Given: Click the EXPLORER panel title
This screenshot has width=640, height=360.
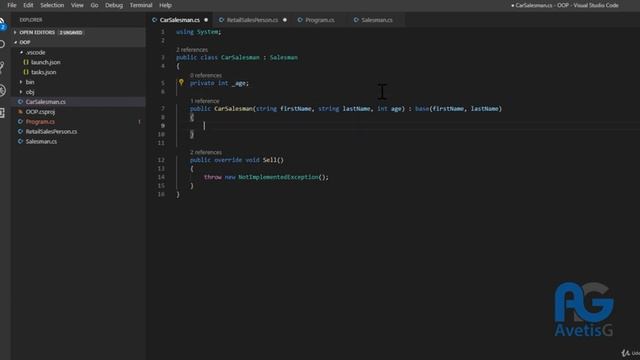Looking at the screenshot, I should 31,20.
